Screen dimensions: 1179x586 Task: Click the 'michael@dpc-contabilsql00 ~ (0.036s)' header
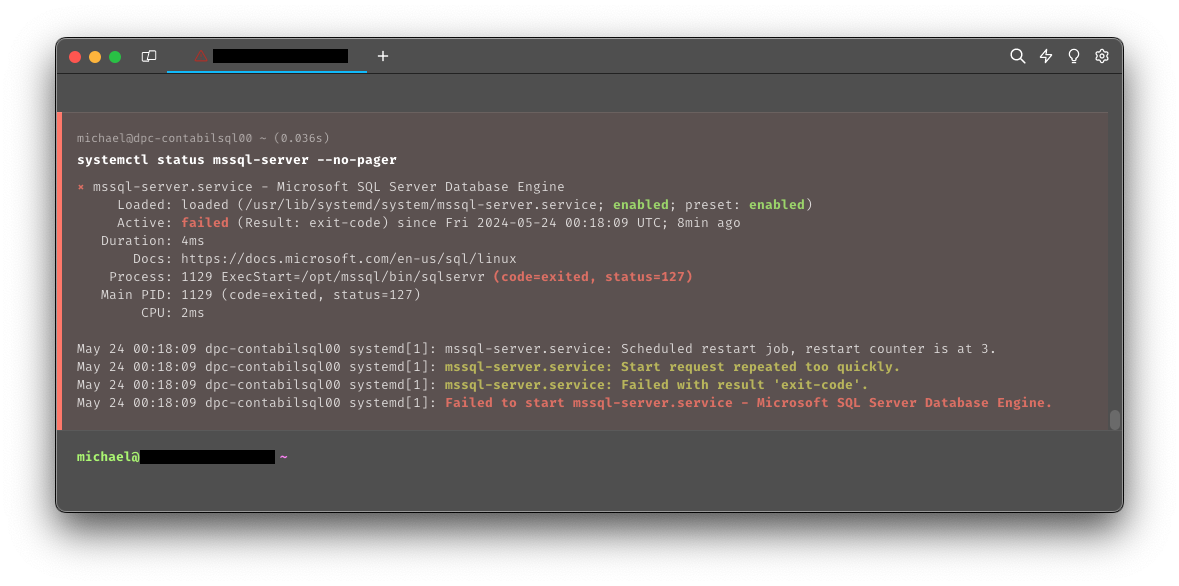pos(203,138)
